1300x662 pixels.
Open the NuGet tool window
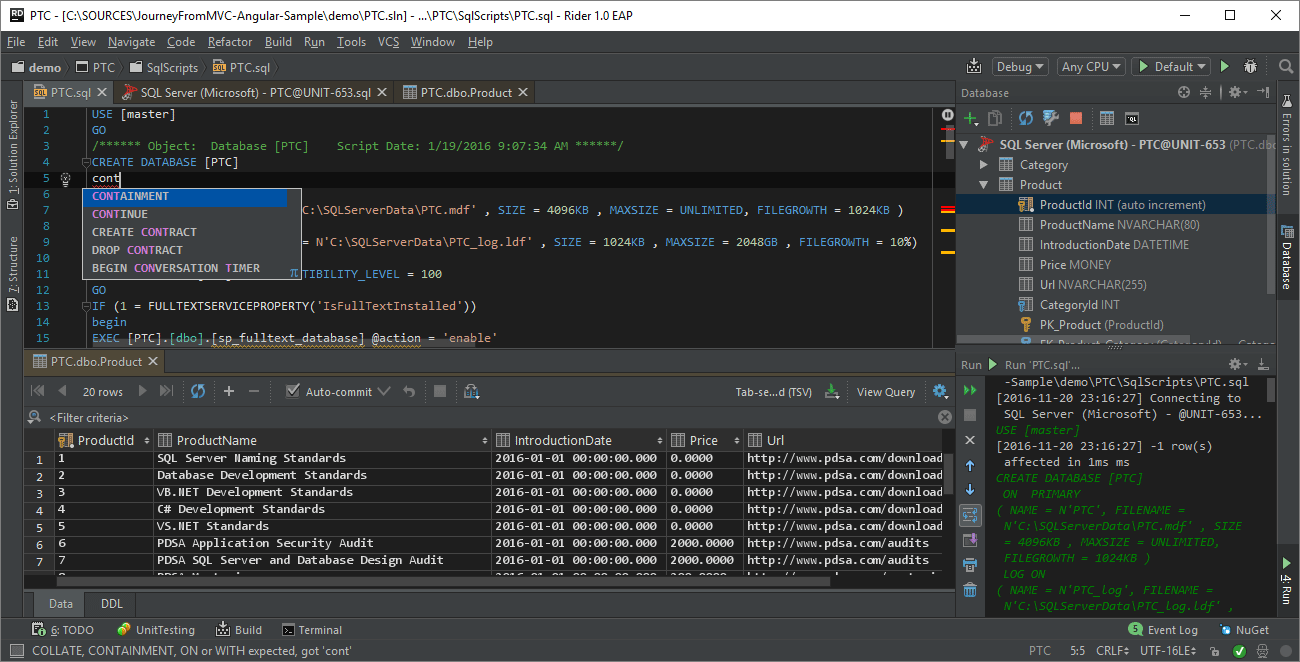pyautogui.click(x=1245, y=630)
